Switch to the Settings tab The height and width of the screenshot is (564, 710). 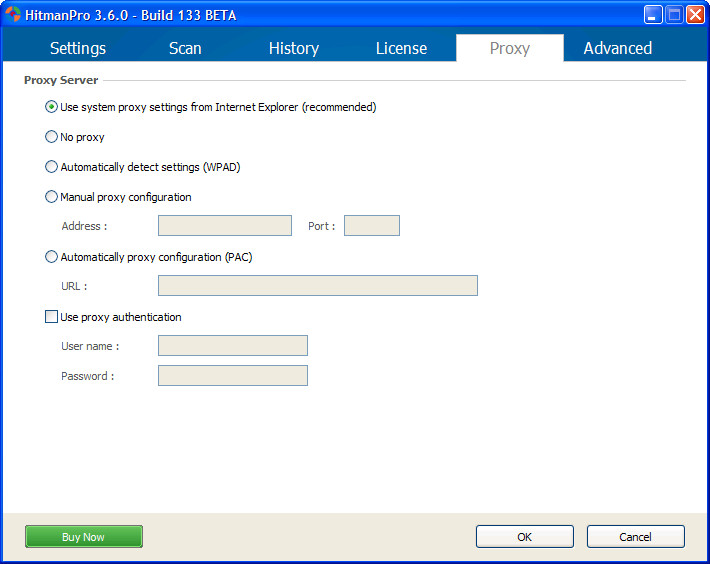(77, 48)
